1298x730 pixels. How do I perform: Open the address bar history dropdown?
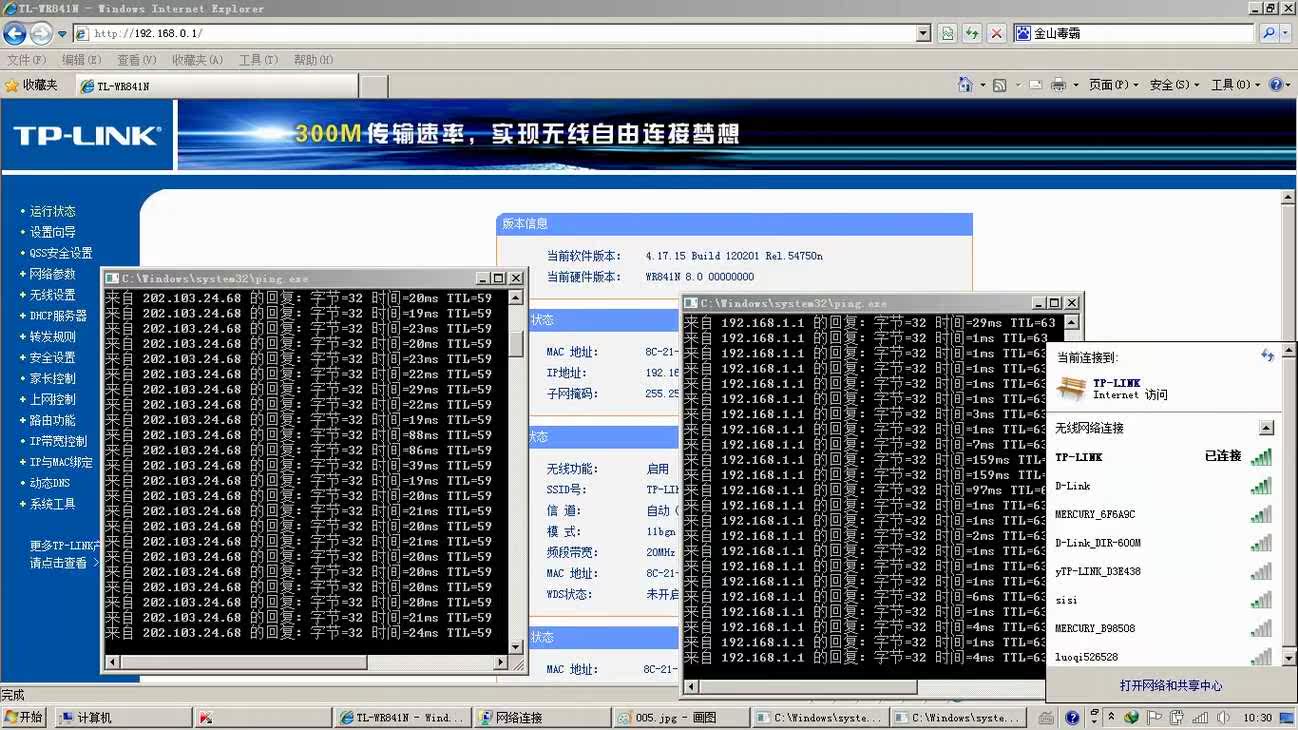(x=923, y=33)
